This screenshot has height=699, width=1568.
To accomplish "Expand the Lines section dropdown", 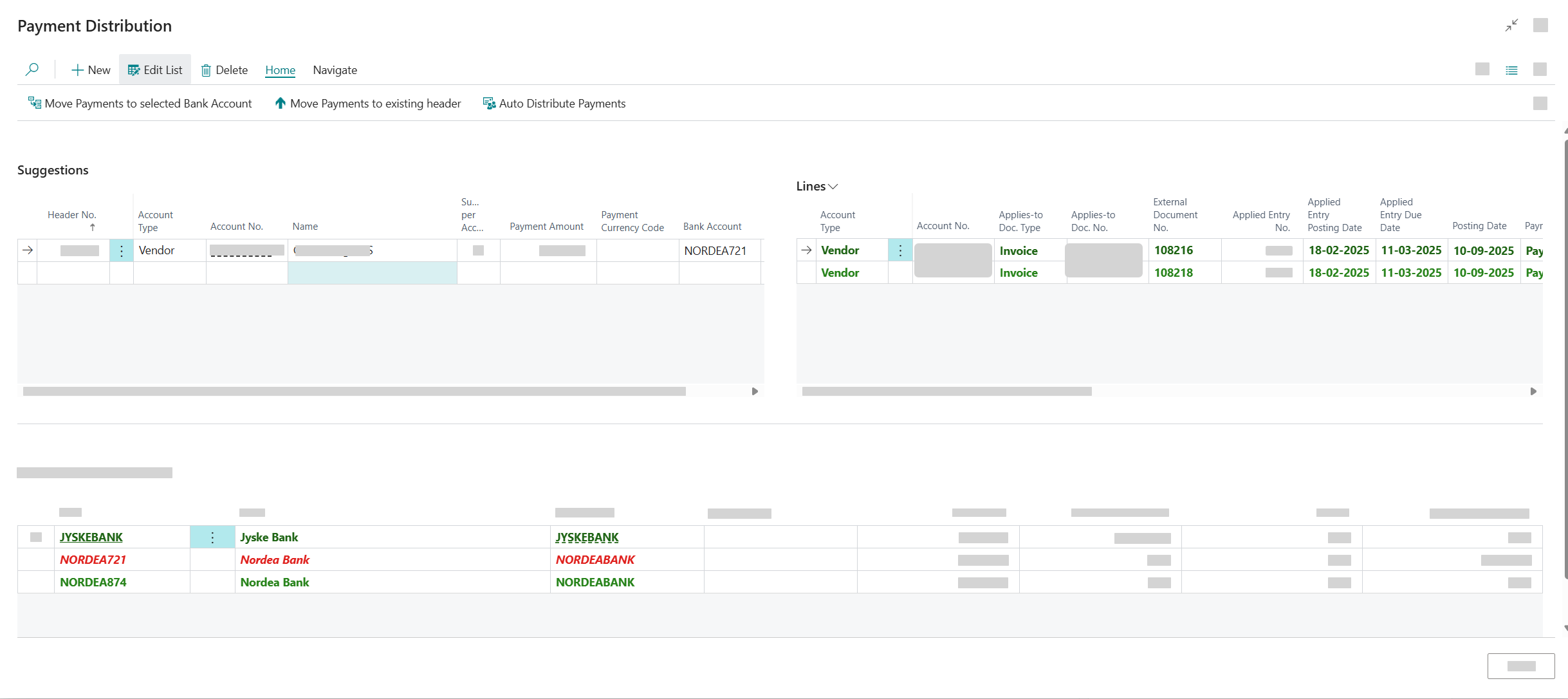I will coord(833,187).
